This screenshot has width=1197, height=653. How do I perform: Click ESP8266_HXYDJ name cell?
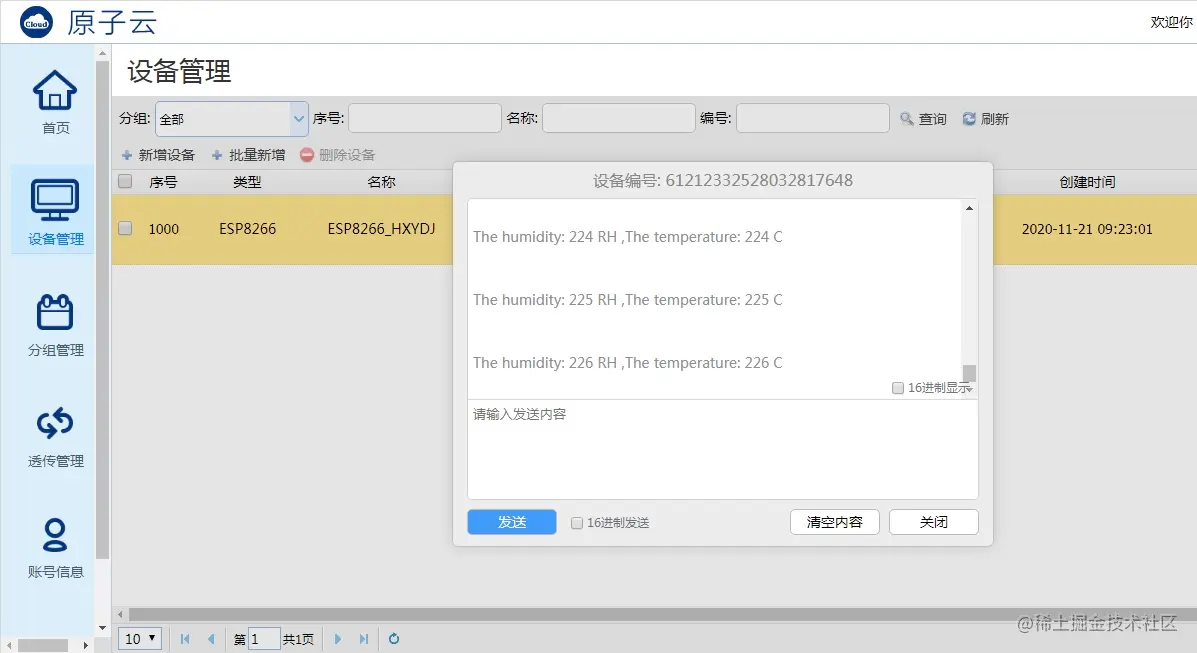(381, 228)
